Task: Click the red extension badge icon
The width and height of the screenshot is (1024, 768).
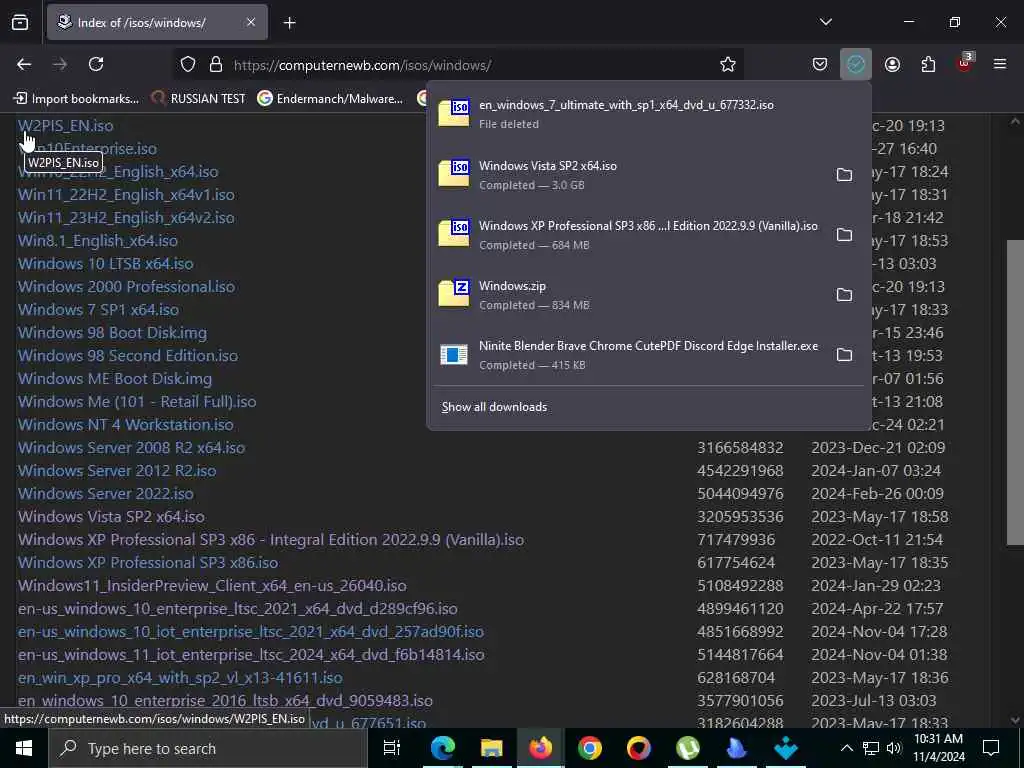Action: click(x=965, y=63)
